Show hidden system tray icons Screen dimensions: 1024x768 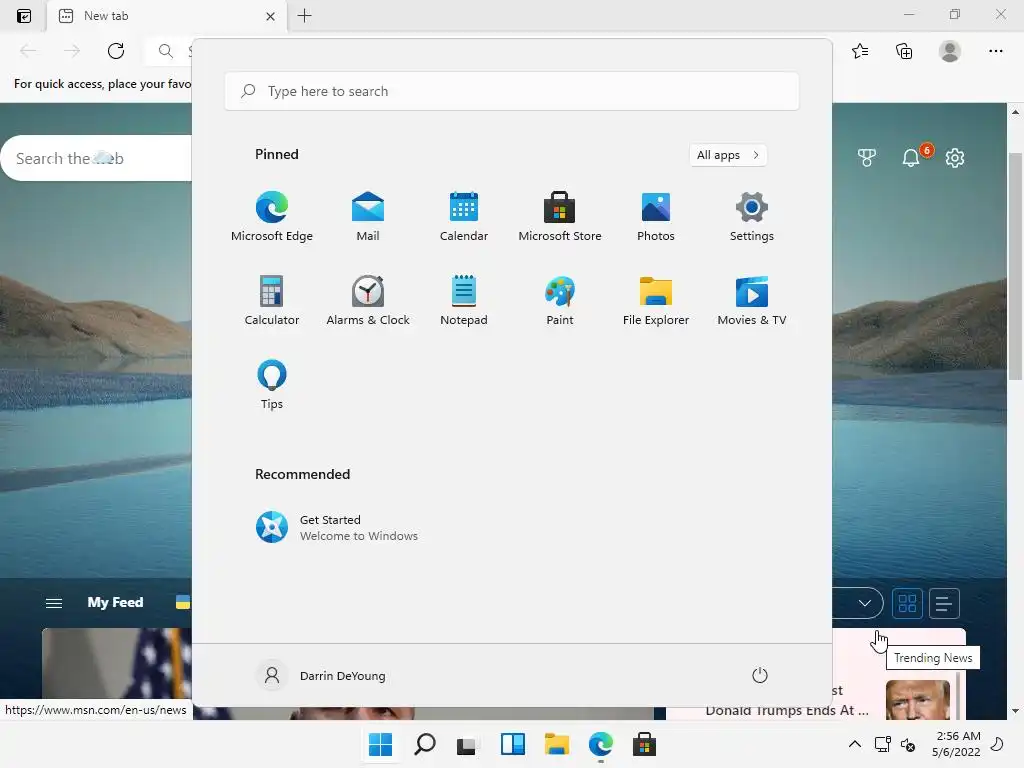pos(854,744)
